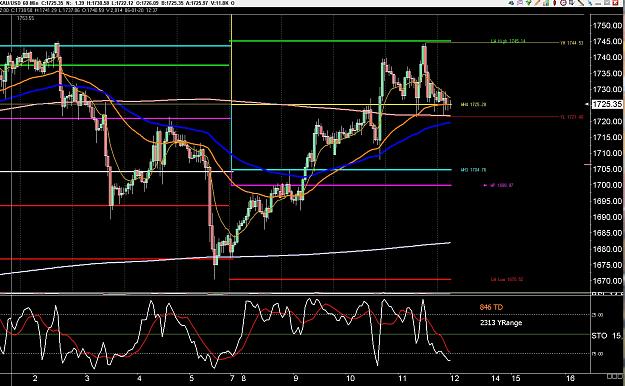Click the dark red marker icon
The image size is (625, 386).
click(554, 3)
